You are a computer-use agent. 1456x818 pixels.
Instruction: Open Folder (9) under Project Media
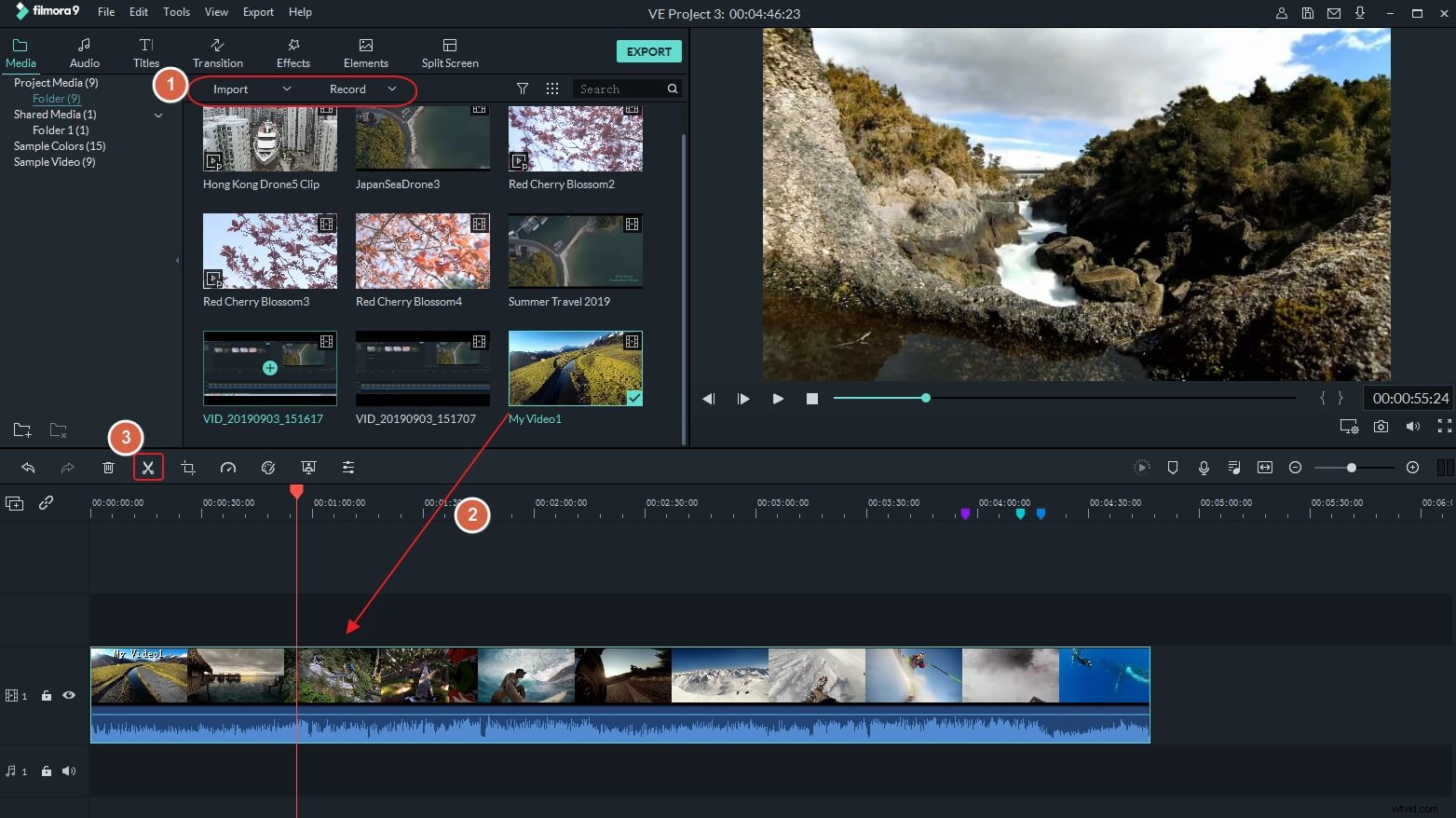tap(56, 98)
